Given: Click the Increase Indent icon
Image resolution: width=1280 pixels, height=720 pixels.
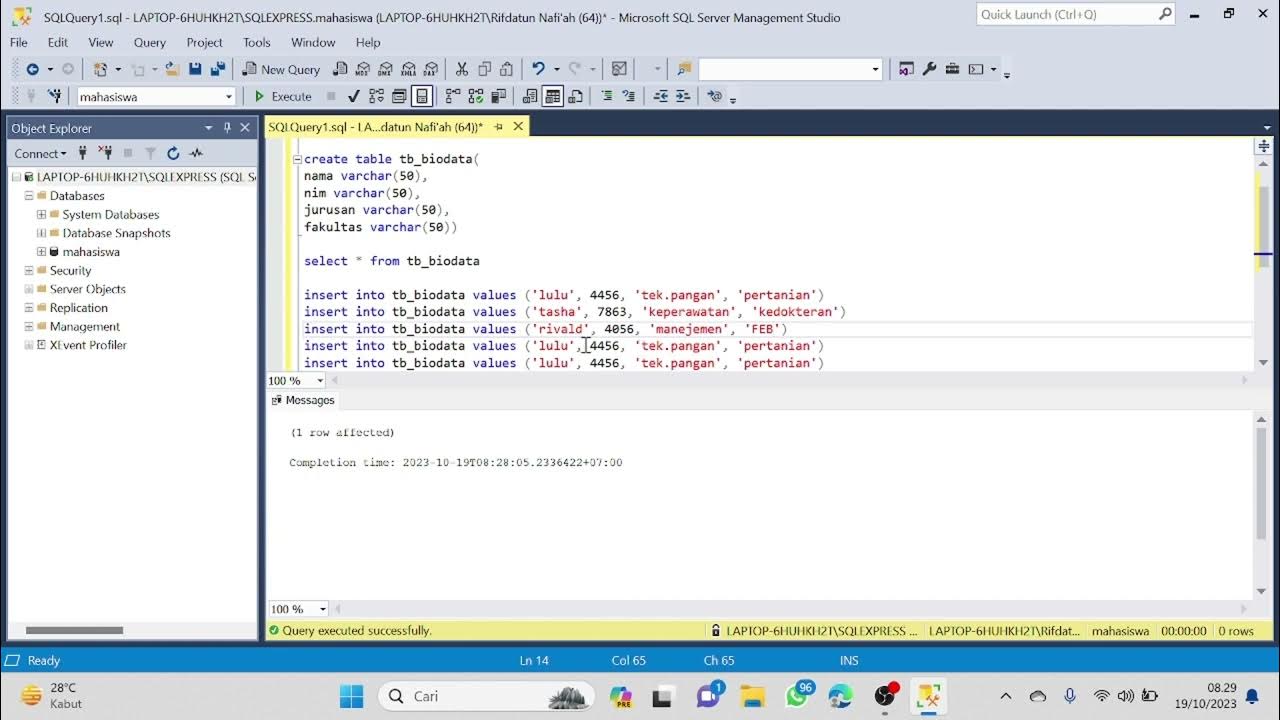Looking at the screenshot, I should (682, 96).
